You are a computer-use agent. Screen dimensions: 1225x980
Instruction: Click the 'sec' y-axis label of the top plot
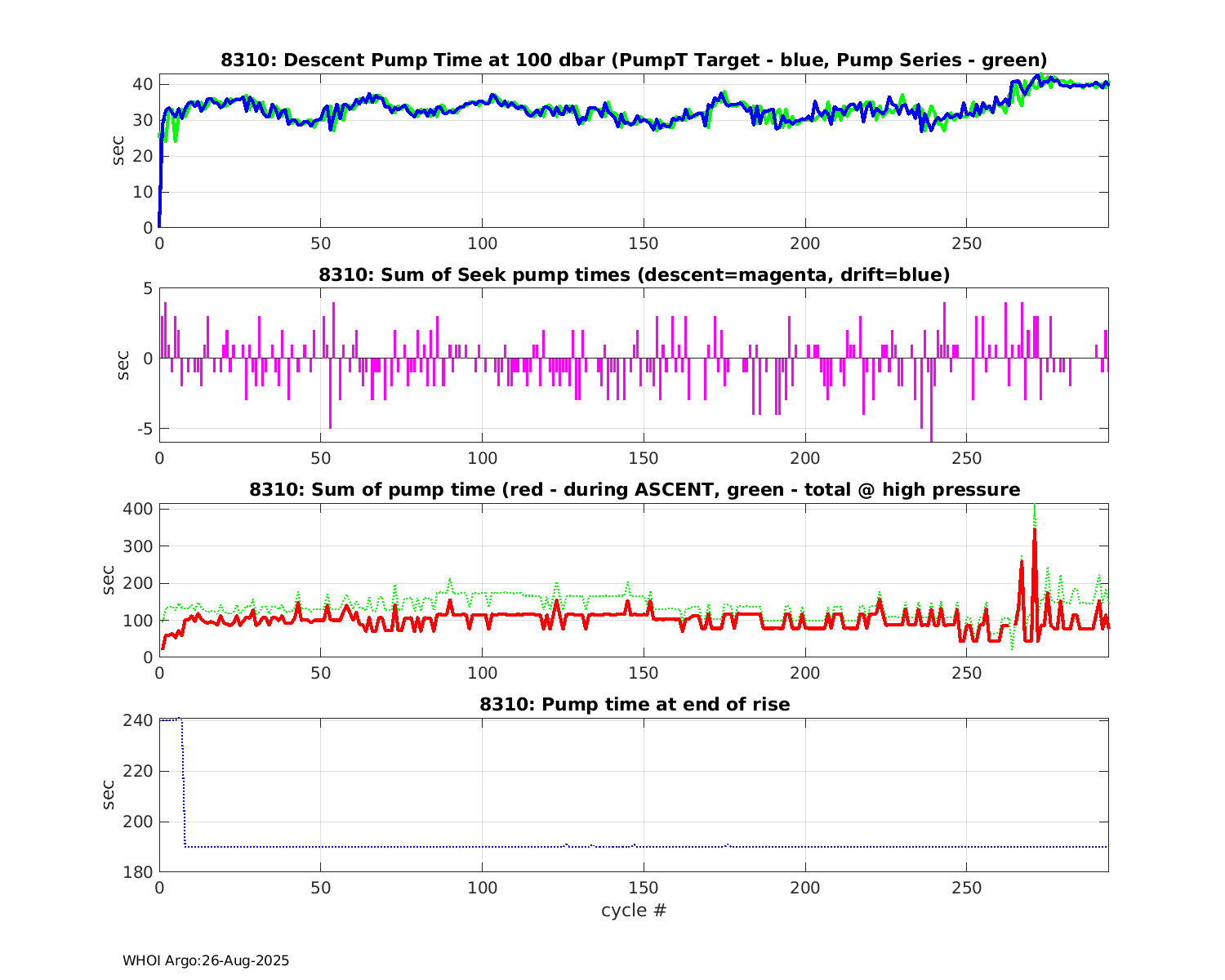pyautogui.click(x=118, y=151)
